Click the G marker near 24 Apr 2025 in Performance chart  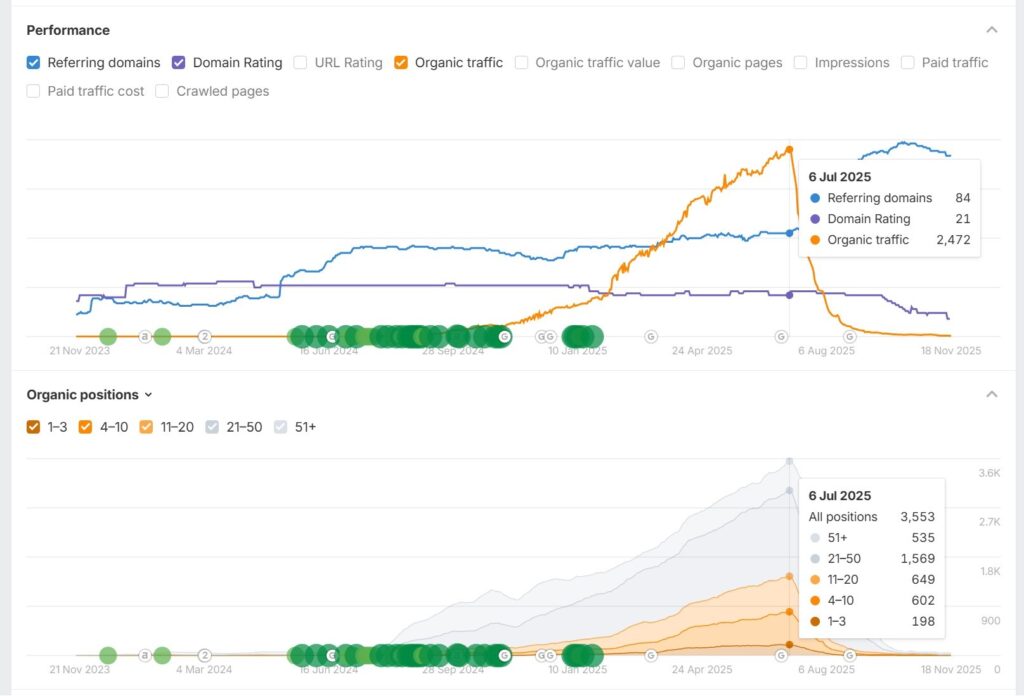(651, 337)
